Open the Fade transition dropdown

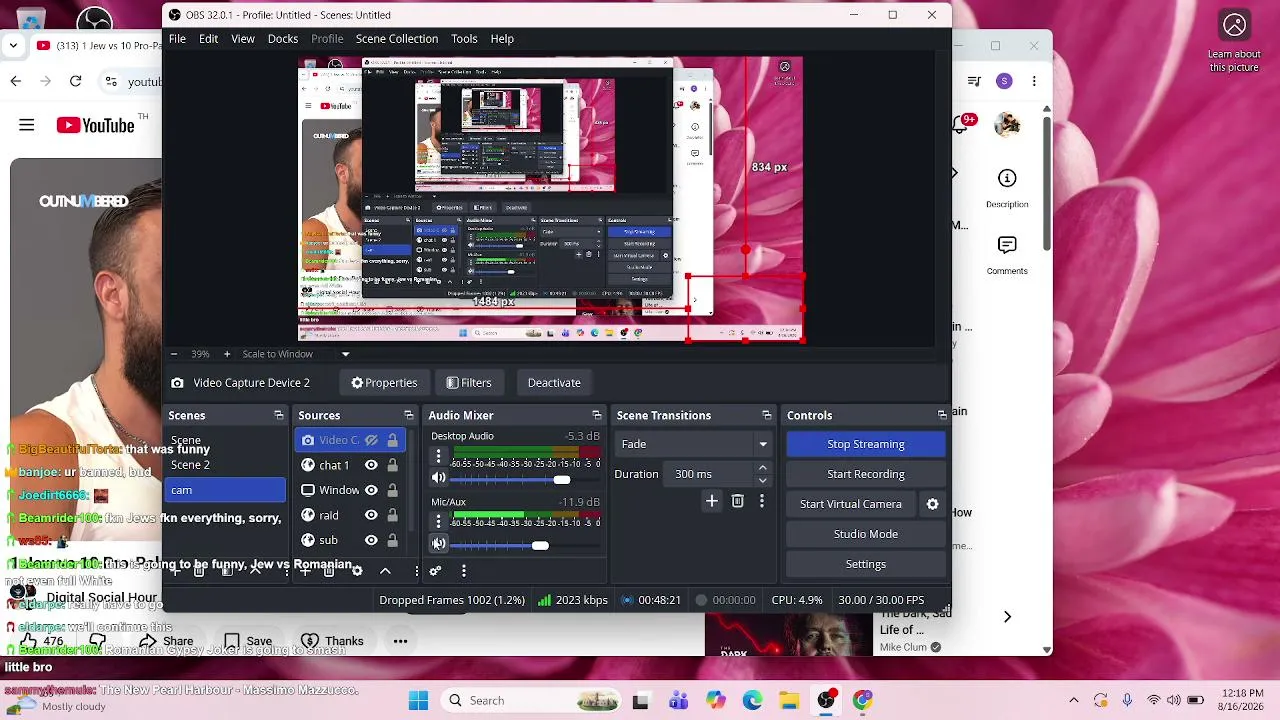[x=694, y=444]
